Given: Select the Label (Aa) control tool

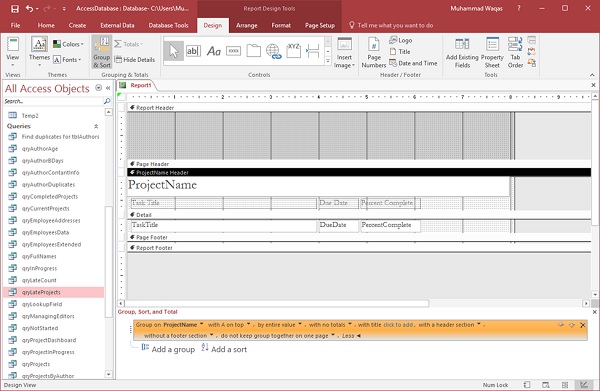Looking at the screenshot, I should pyautogui.click(x=214, y=51).
